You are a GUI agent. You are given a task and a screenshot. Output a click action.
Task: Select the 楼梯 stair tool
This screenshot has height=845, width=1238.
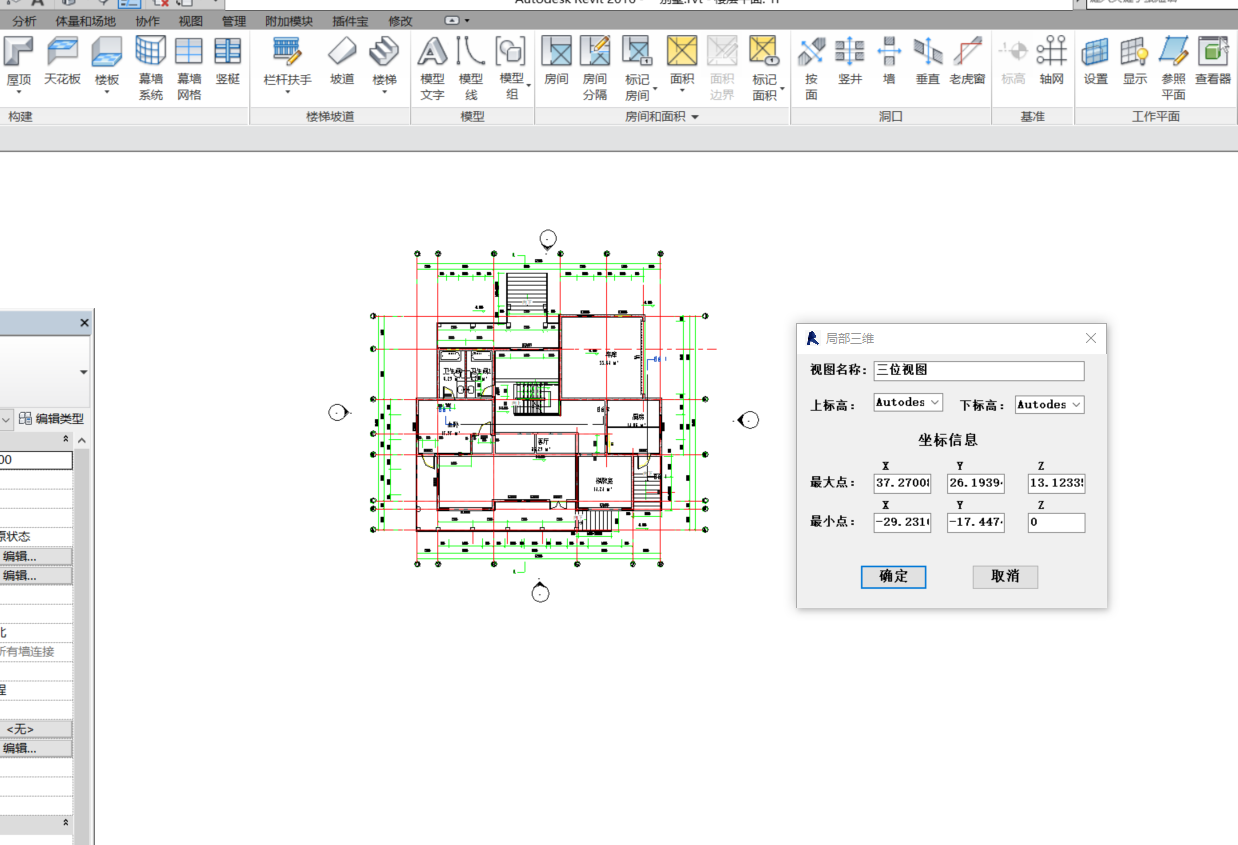(x=384, y=60)
